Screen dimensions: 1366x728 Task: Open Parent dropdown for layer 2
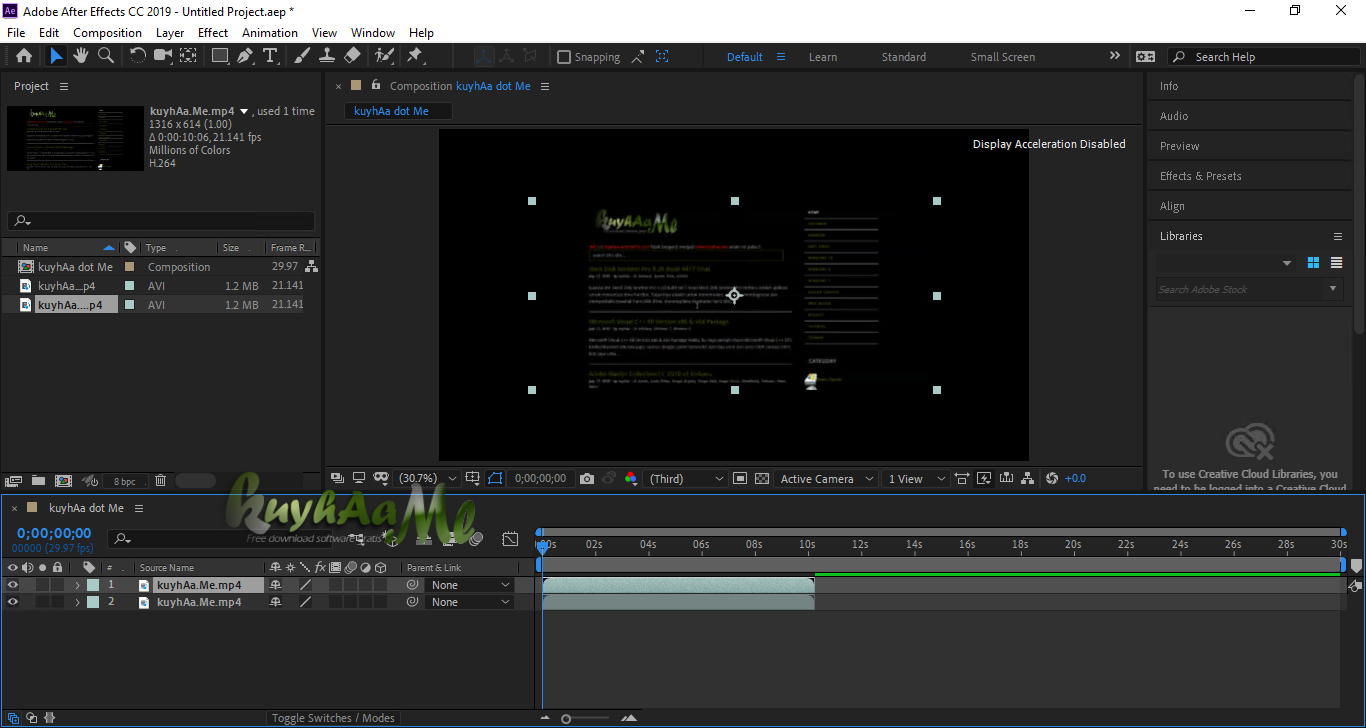[470, 602]
